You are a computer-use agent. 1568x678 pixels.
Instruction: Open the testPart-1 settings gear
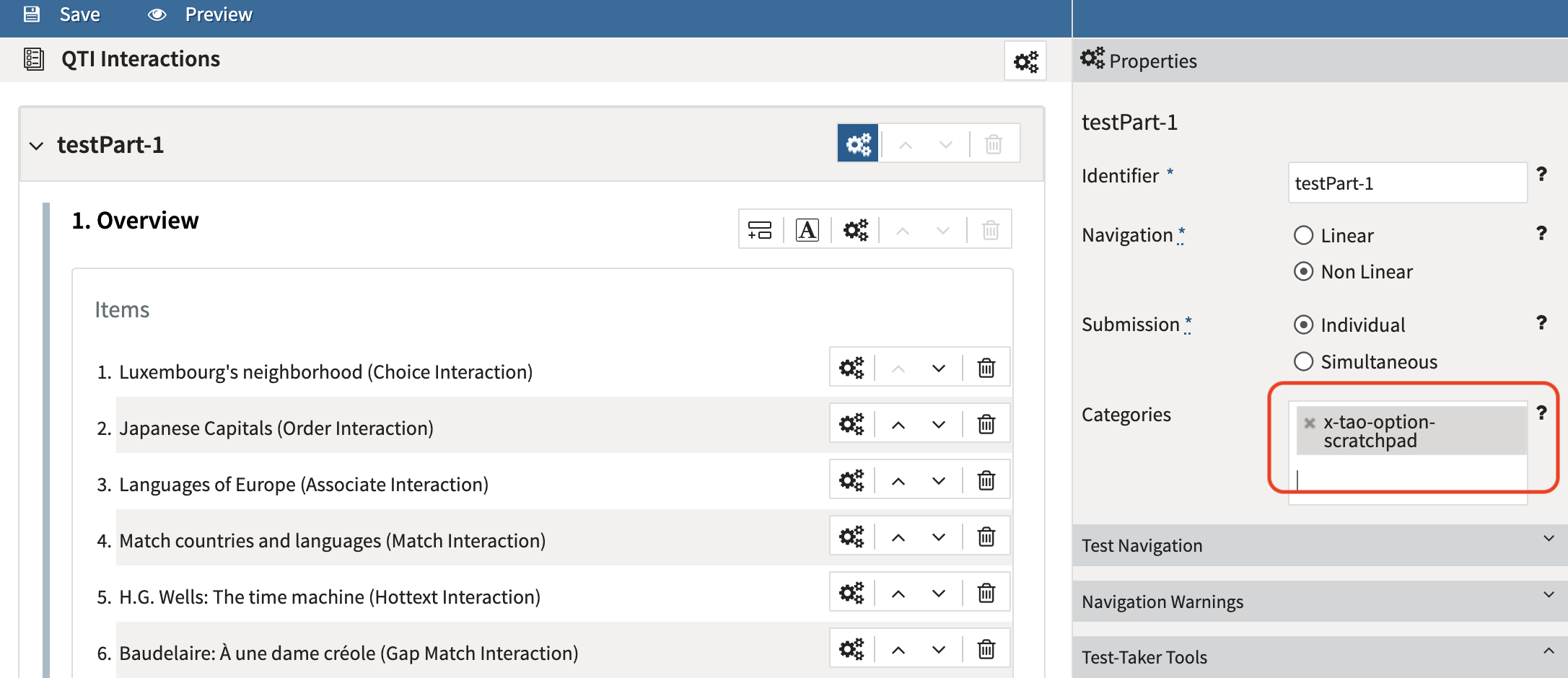[x=857, y=143]
